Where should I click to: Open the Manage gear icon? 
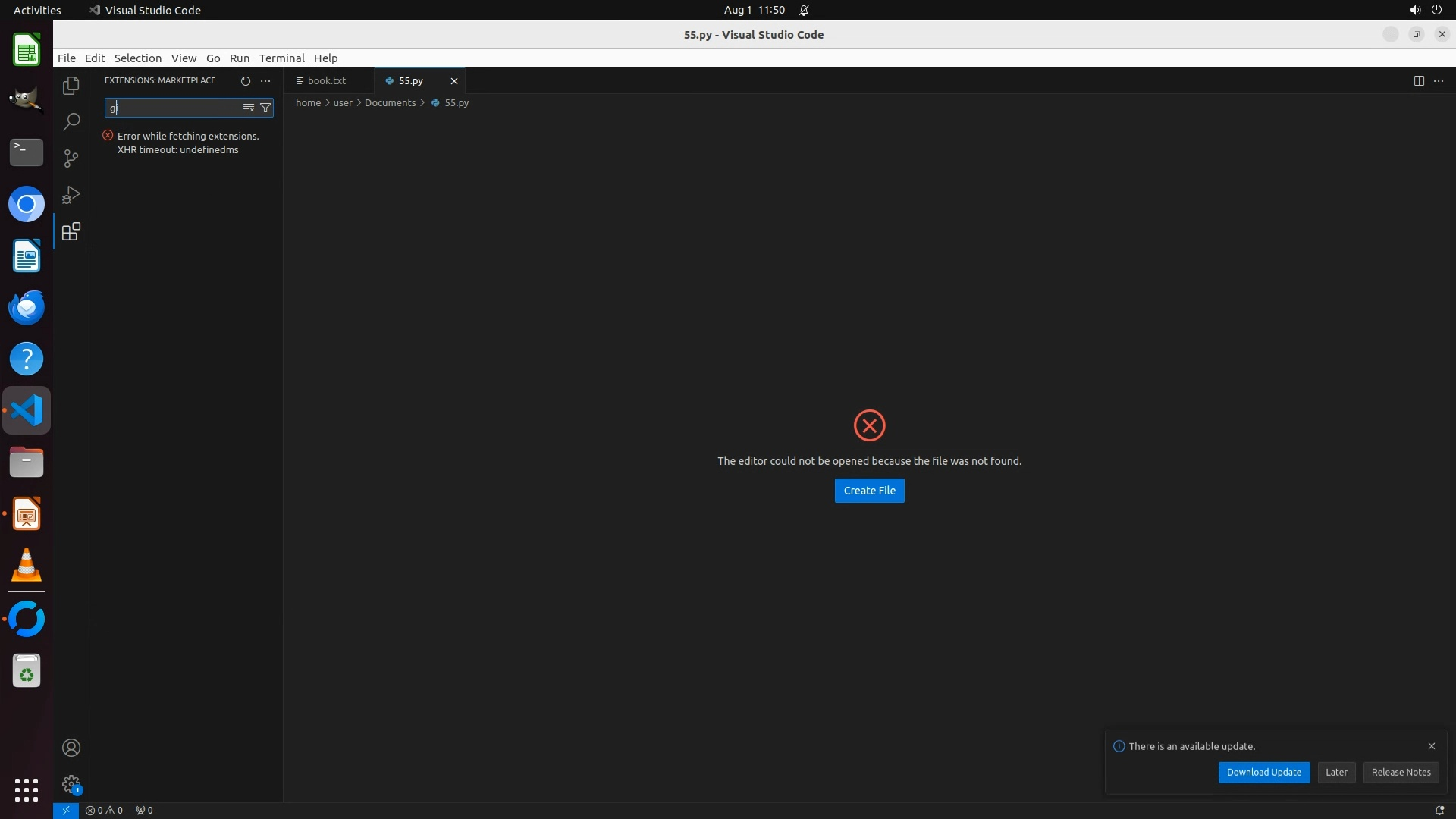tap(71, 783)
